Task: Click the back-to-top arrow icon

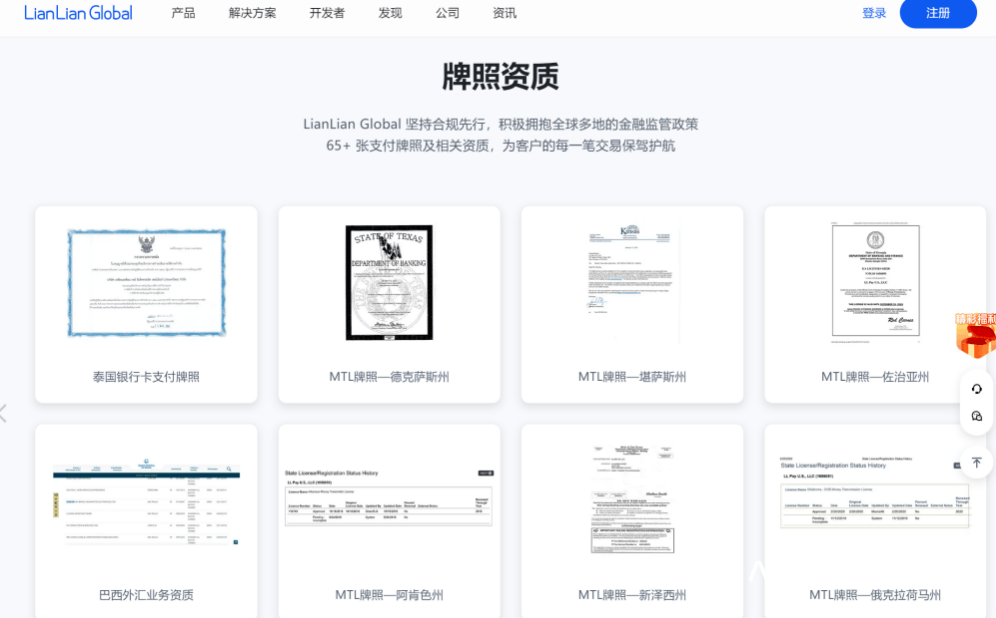Action: click(x=976, y=462)
